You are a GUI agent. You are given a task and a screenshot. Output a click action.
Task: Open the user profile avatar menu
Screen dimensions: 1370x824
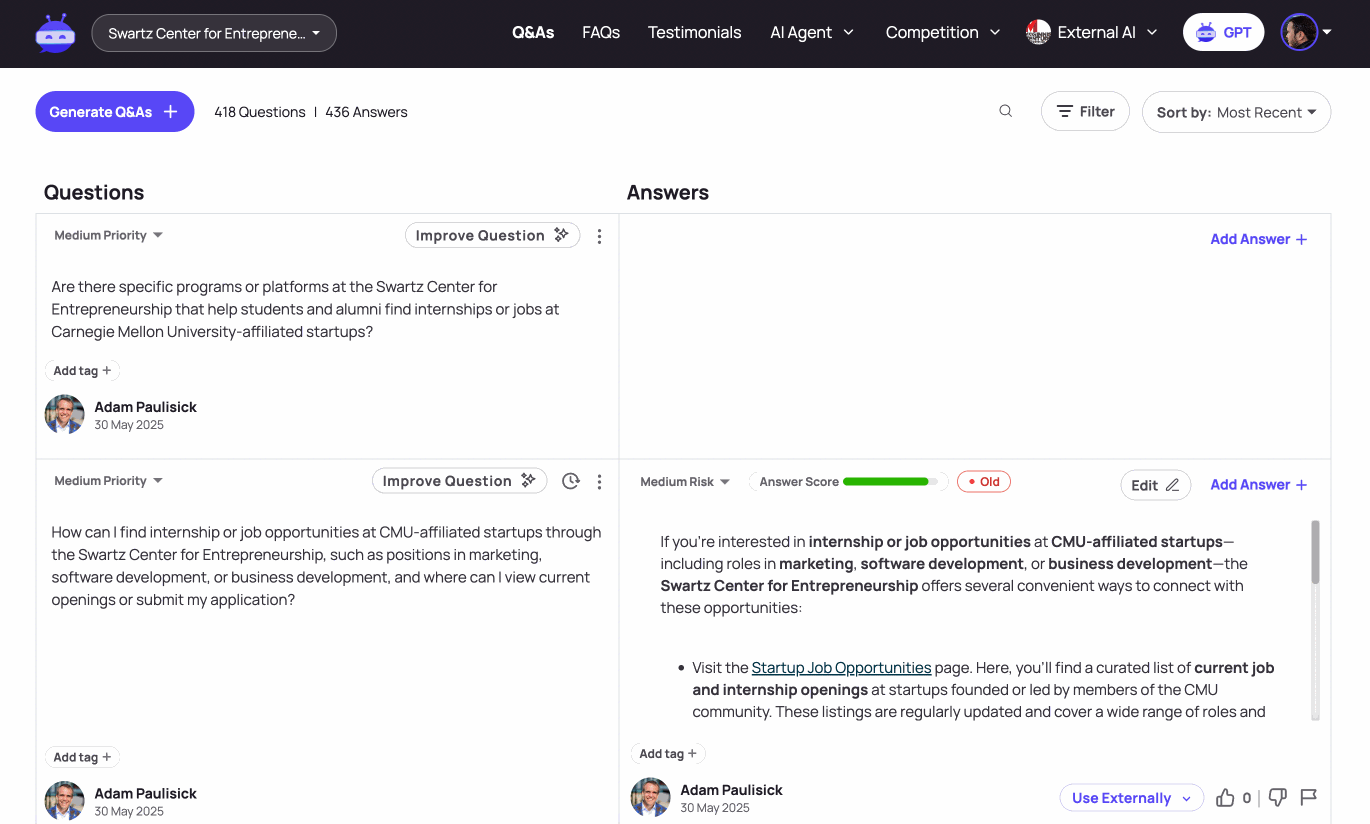coord(1306,32)
